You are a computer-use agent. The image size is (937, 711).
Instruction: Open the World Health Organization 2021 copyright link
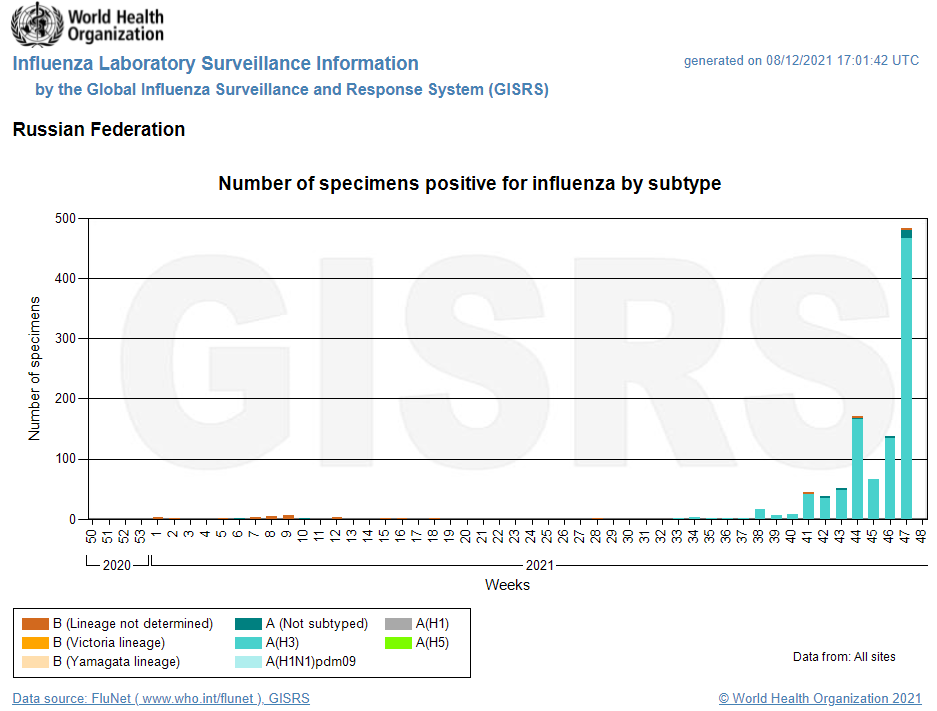pyautogui.click(x=819, y=698)
